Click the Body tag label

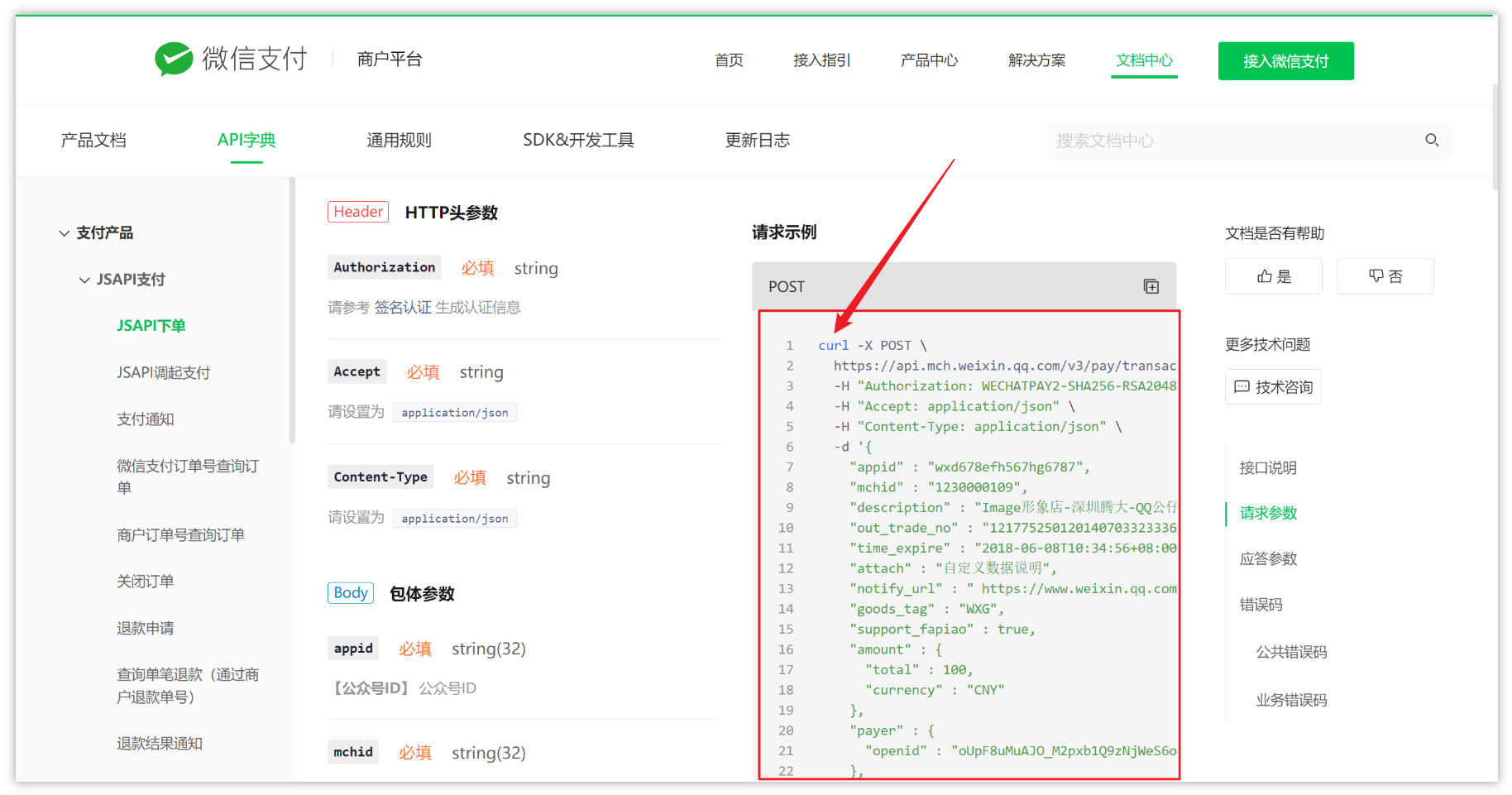(351, 593)
